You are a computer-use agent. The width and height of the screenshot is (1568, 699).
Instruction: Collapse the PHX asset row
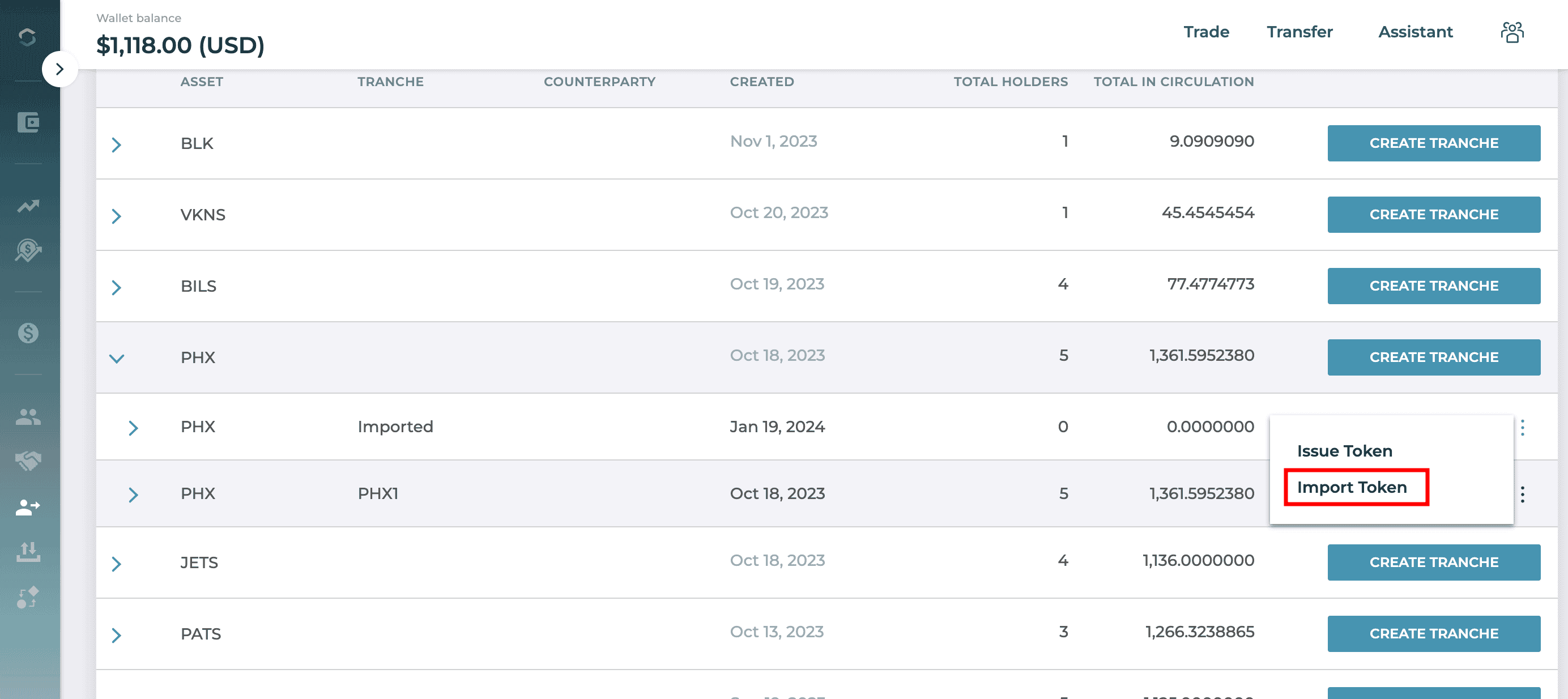coord(117,359)
